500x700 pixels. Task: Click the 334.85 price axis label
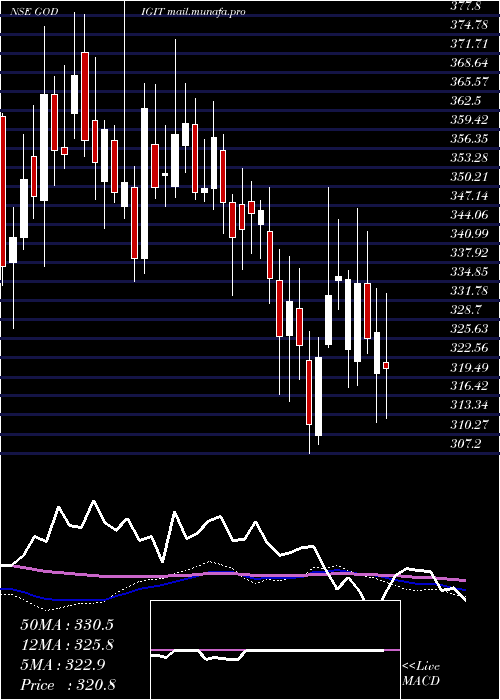(x=469, y=271)
